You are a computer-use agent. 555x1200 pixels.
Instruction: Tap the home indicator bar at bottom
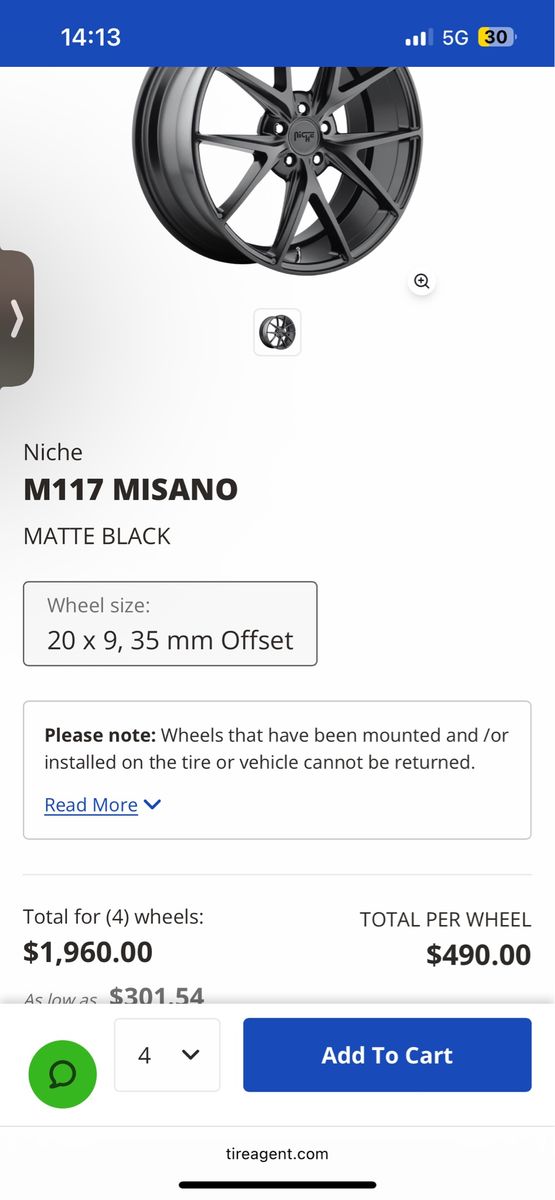click(x=277, y=1185)
